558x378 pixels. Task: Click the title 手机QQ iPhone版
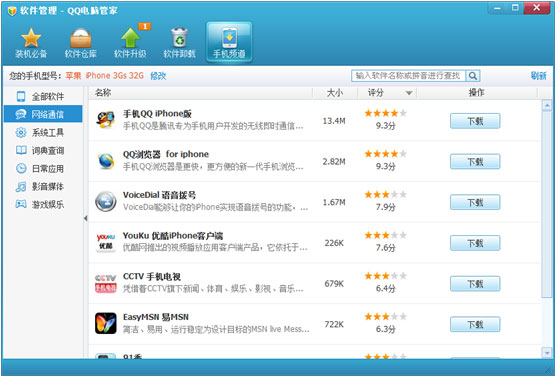click(157, 114)
